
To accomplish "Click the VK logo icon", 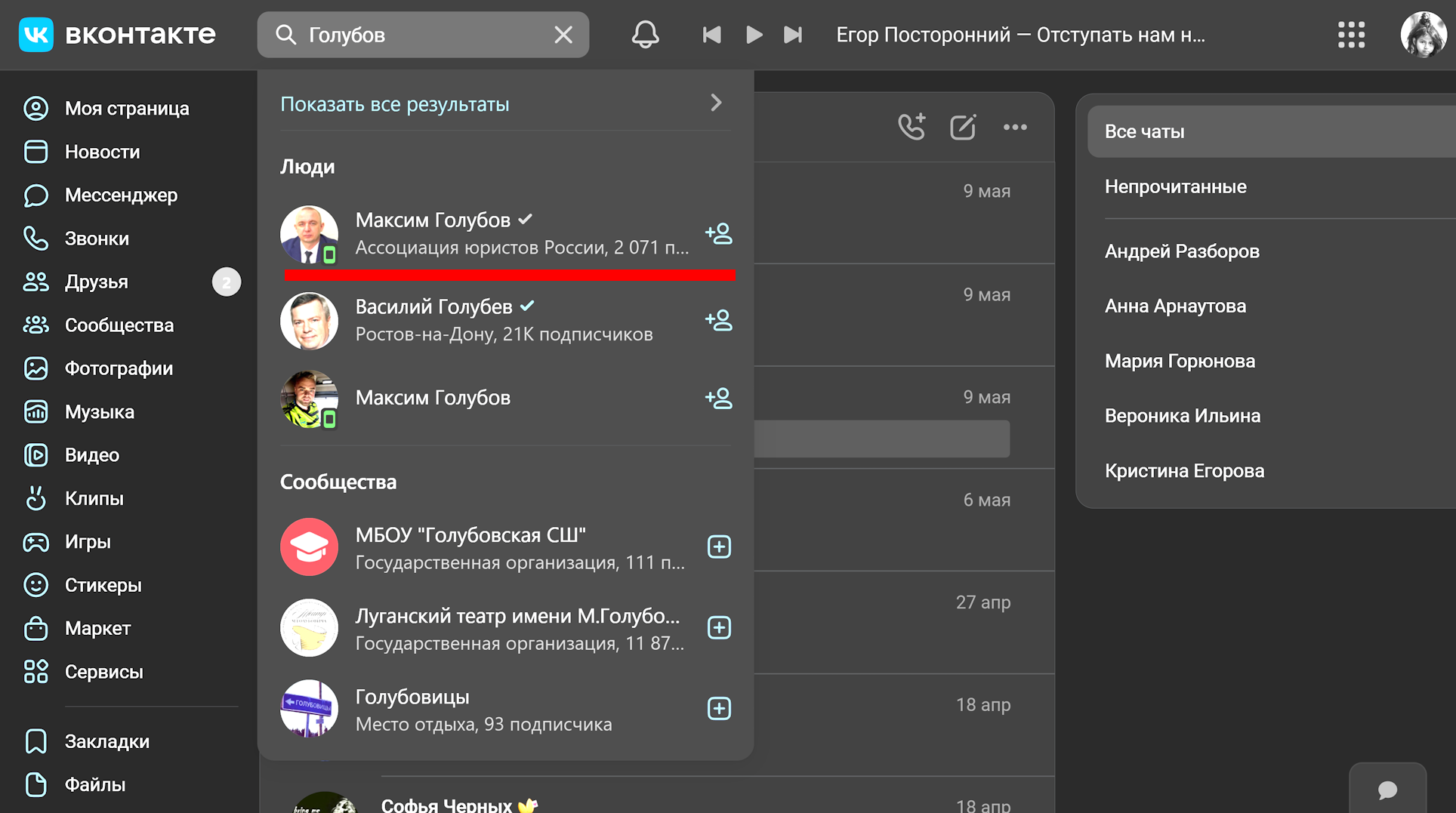I will [35, 35].
